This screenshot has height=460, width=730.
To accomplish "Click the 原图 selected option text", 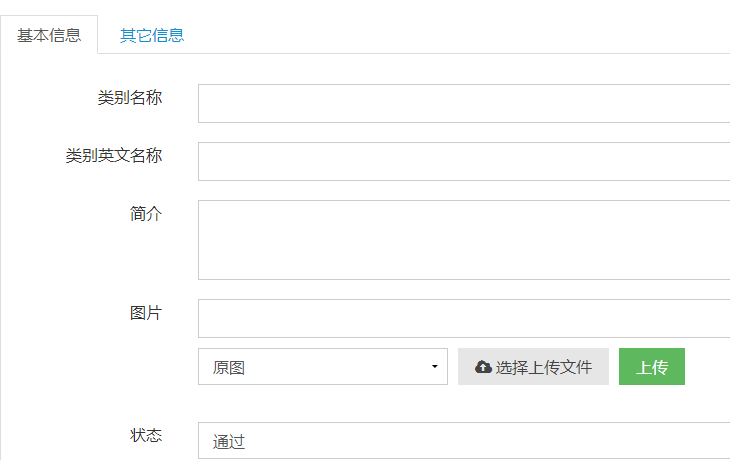I will click(x=229, y=367).
